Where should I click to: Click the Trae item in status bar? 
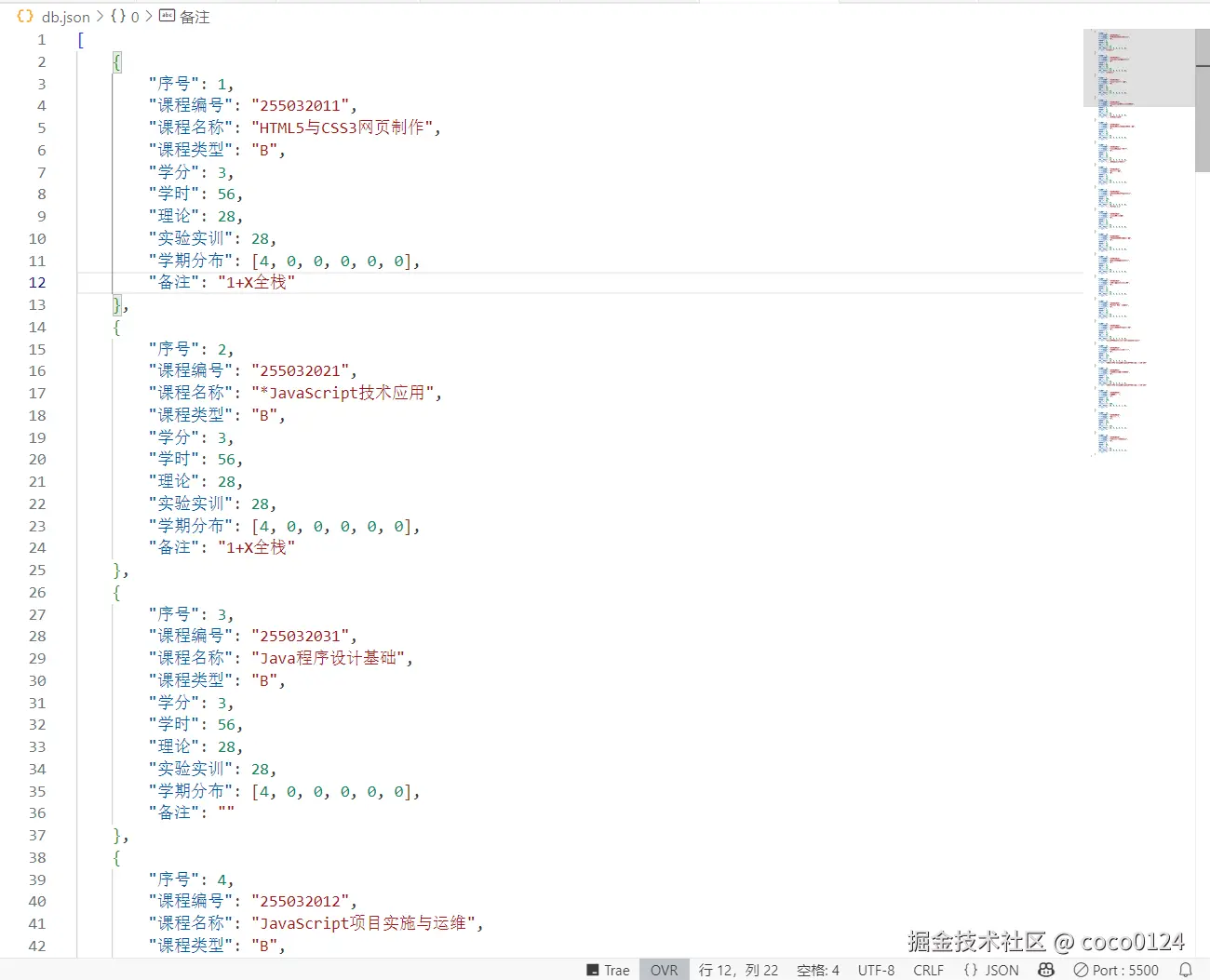click(x=608, y=970)
